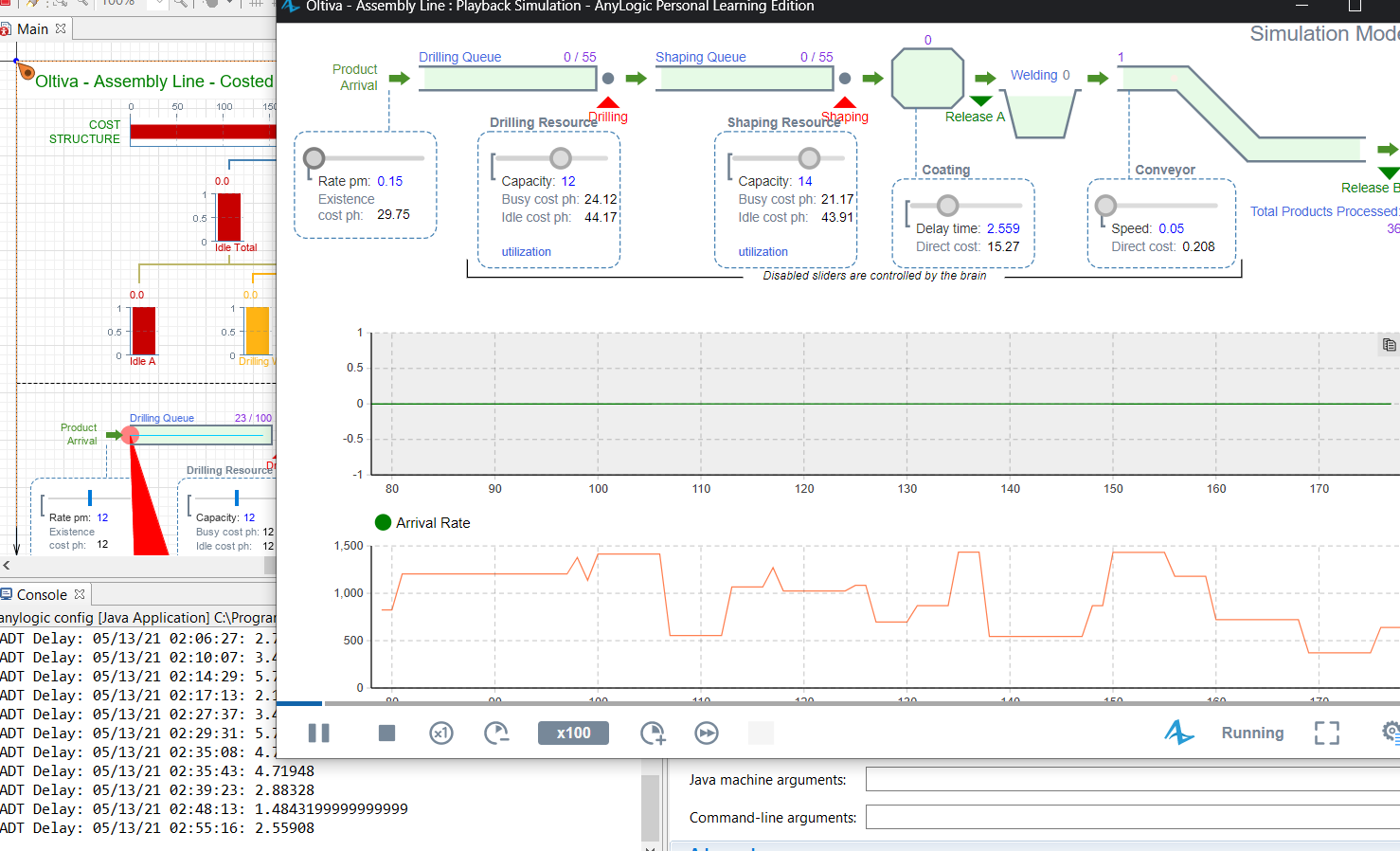The image size is (1400, 851).
Task: Adjust the Conveyor speed slider
Action: click(x=1105, y=205)
